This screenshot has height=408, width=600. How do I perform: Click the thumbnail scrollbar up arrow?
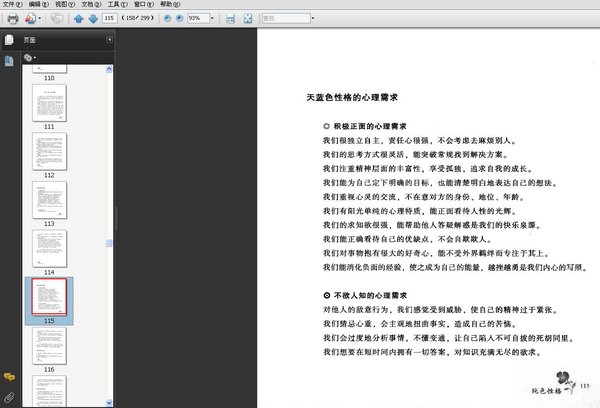click(109, 69)
